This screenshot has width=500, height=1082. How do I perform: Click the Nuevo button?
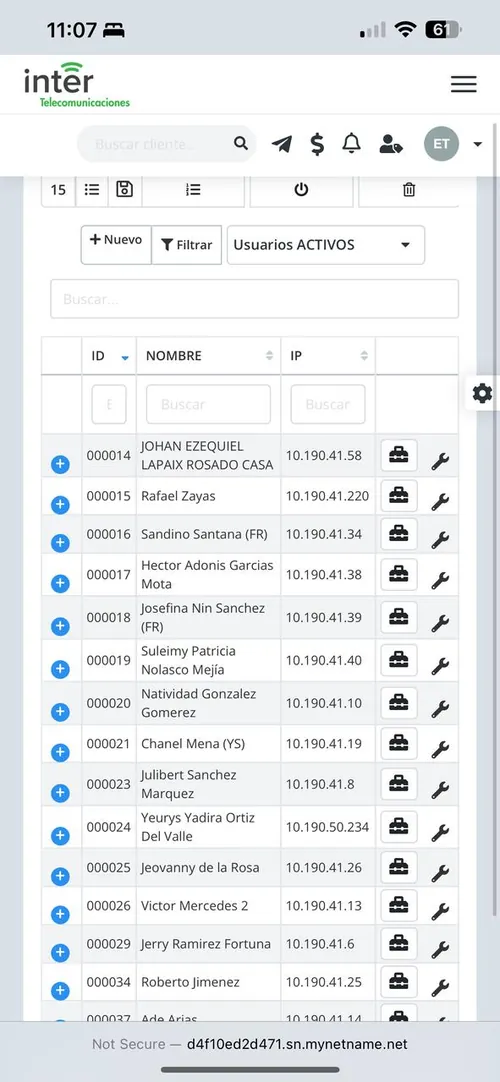[x=116, y=244]
